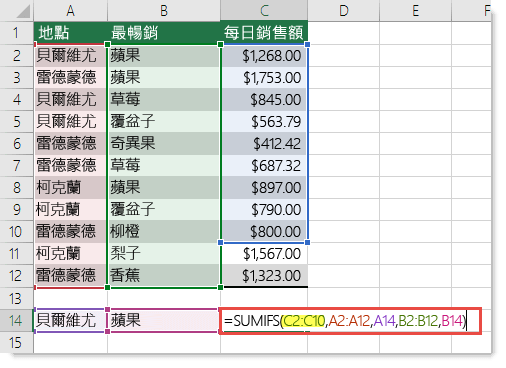Viewport: 506px width, 368px height.
Task: Select row 13 header
Action: point(16,298)
